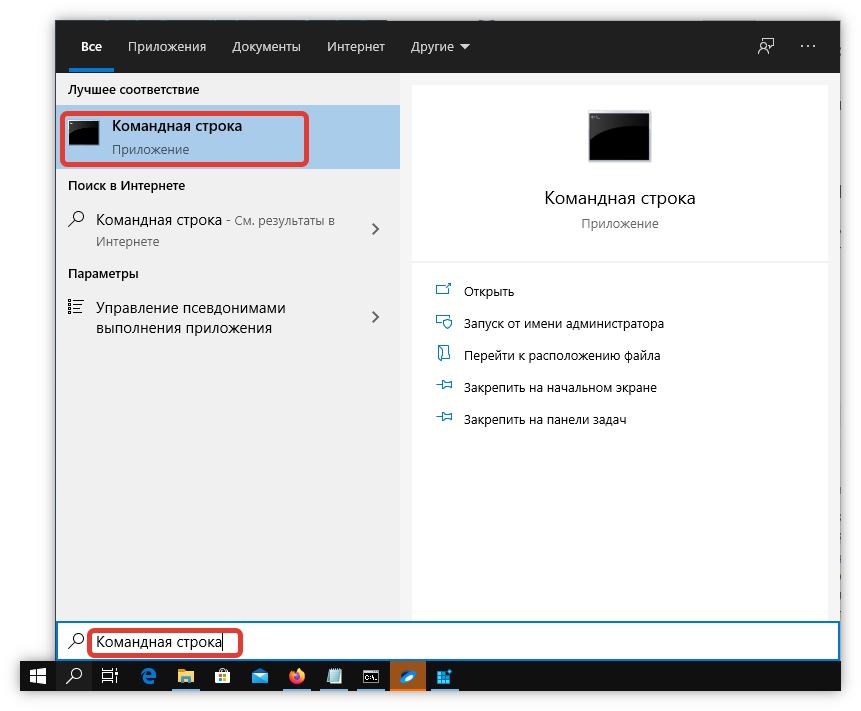Launch Microsoft Edge from the taskbar
The width and height of the screenshot is (861, 711).
coord(148,676)
